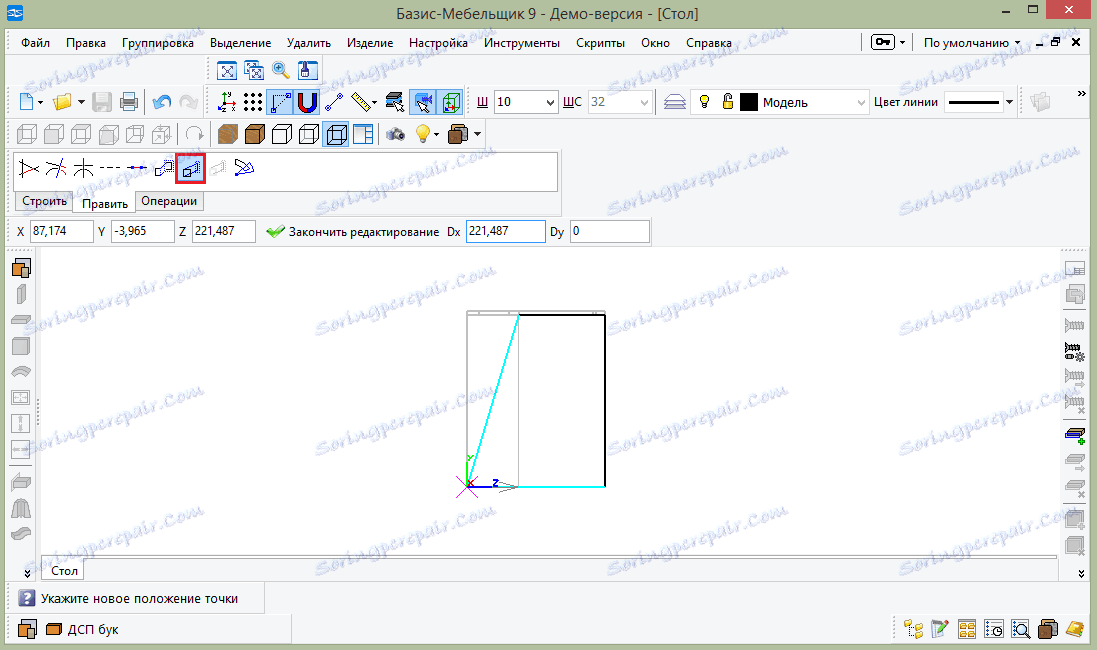Open the line color style dropdown
Image resolution: width=1097 pixels, height=650 pixels.
point(1009,102)
